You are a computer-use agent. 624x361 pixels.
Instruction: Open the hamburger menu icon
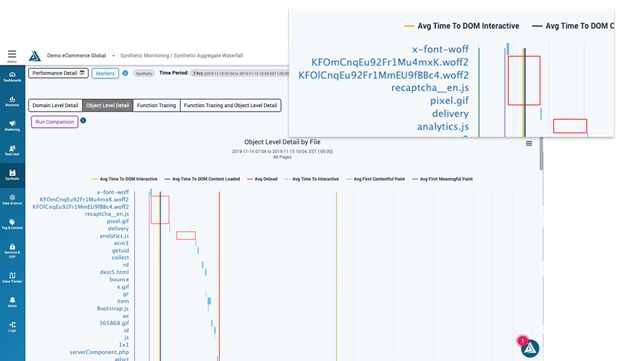[12, 54]
